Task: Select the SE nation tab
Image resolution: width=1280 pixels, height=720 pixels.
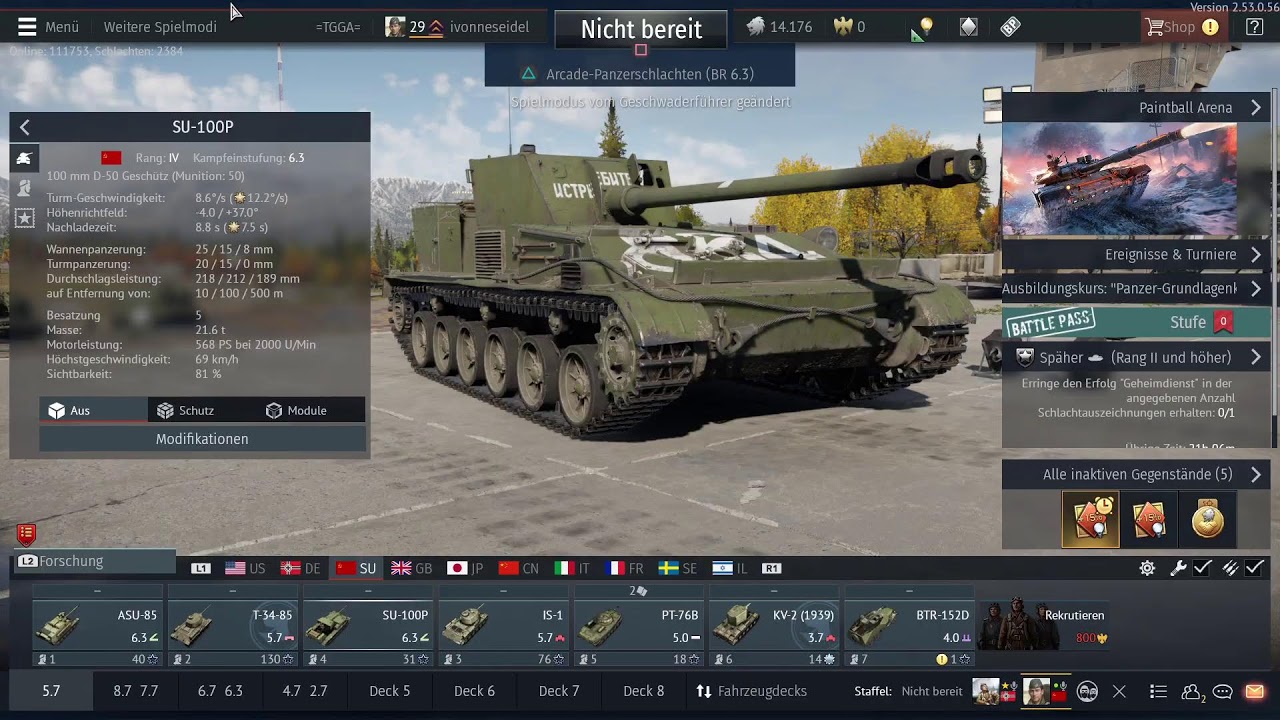Action: [677, 568]
